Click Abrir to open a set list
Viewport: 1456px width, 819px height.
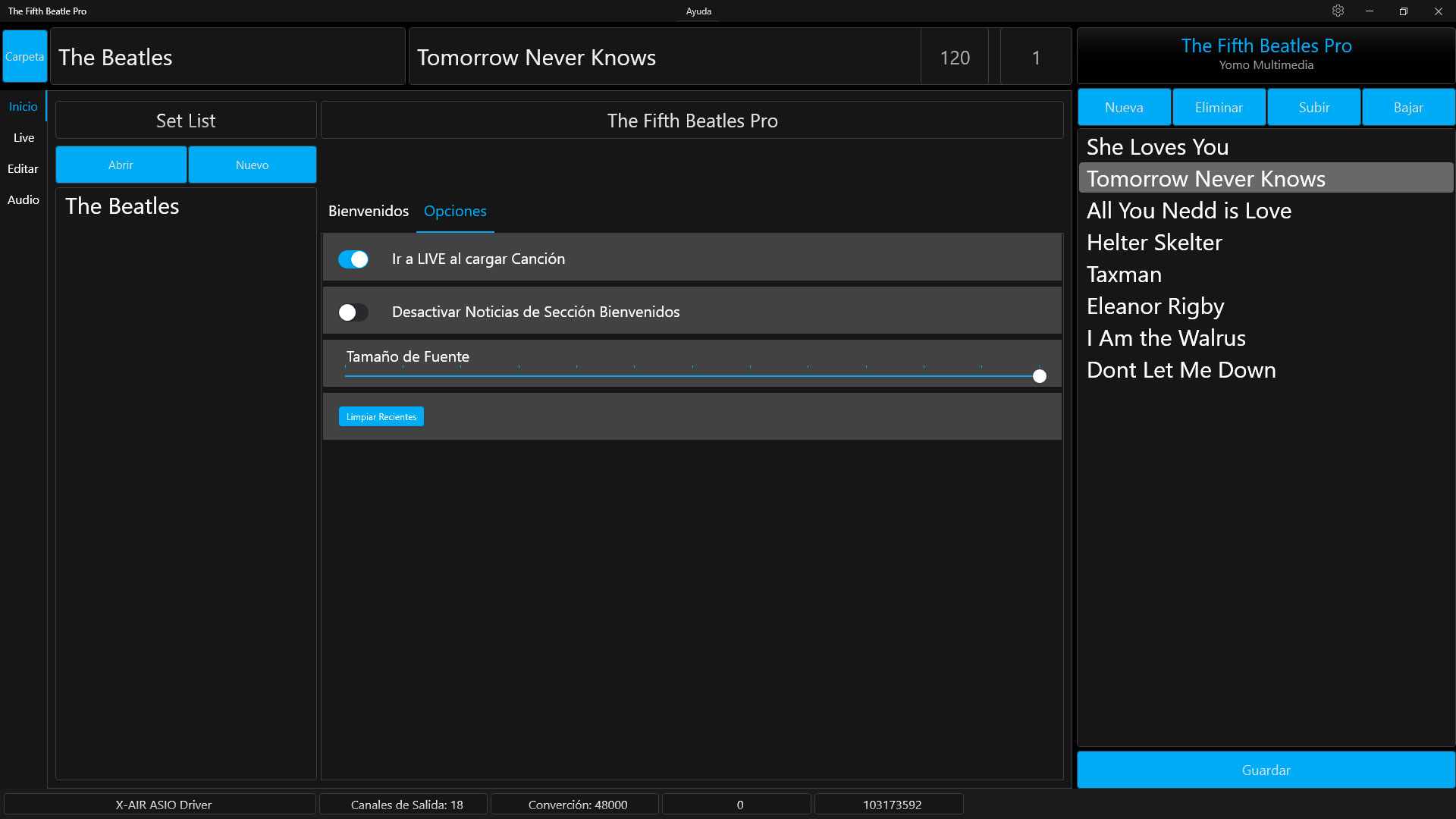(121, 165)
